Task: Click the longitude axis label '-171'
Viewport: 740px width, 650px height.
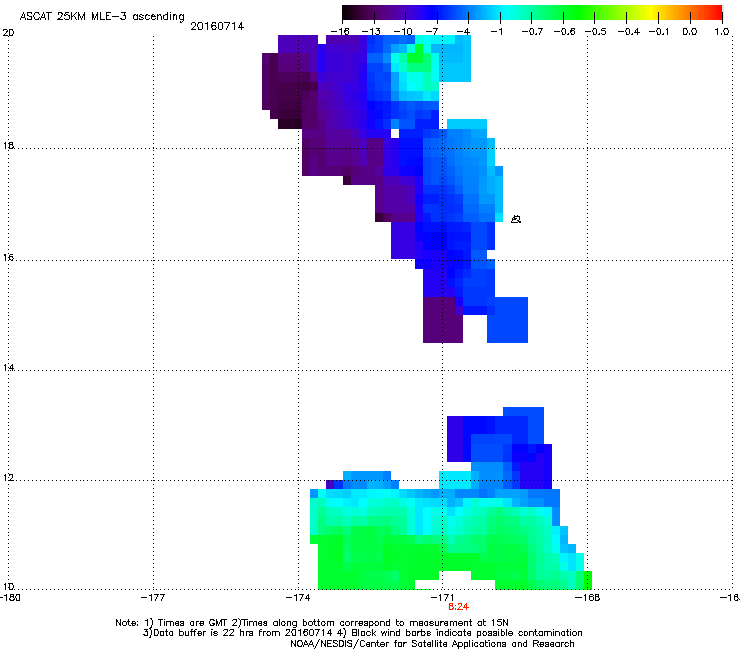Action: click(442, 598)
